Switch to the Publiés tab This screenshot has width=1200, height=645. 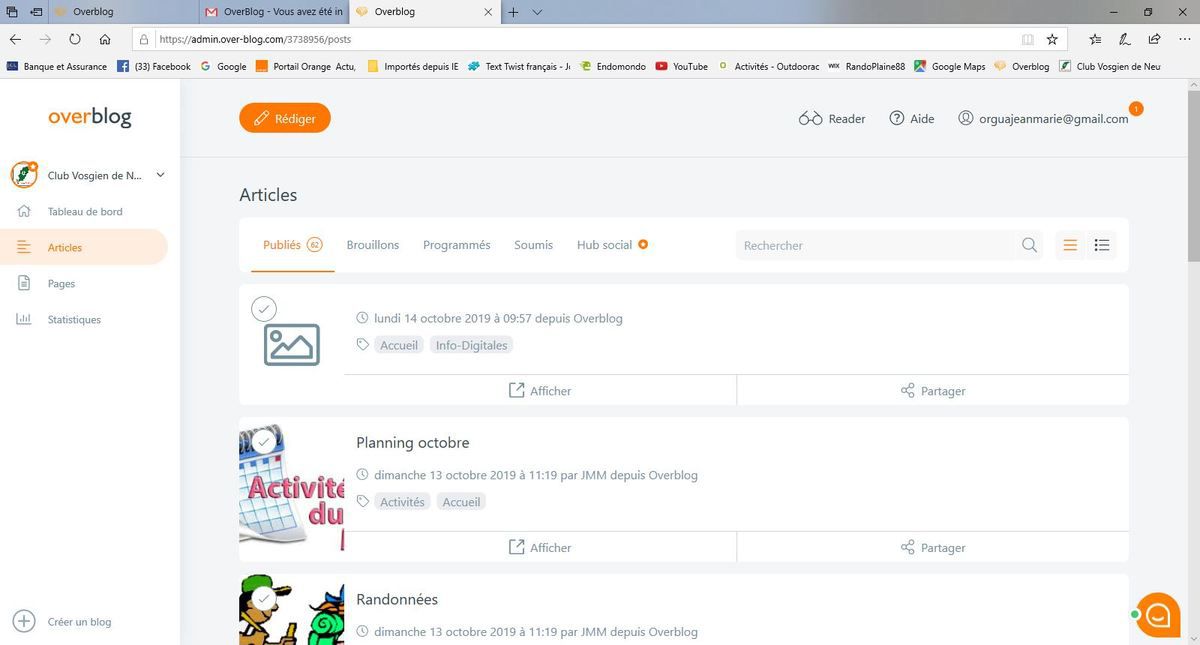tap(292, 245)
